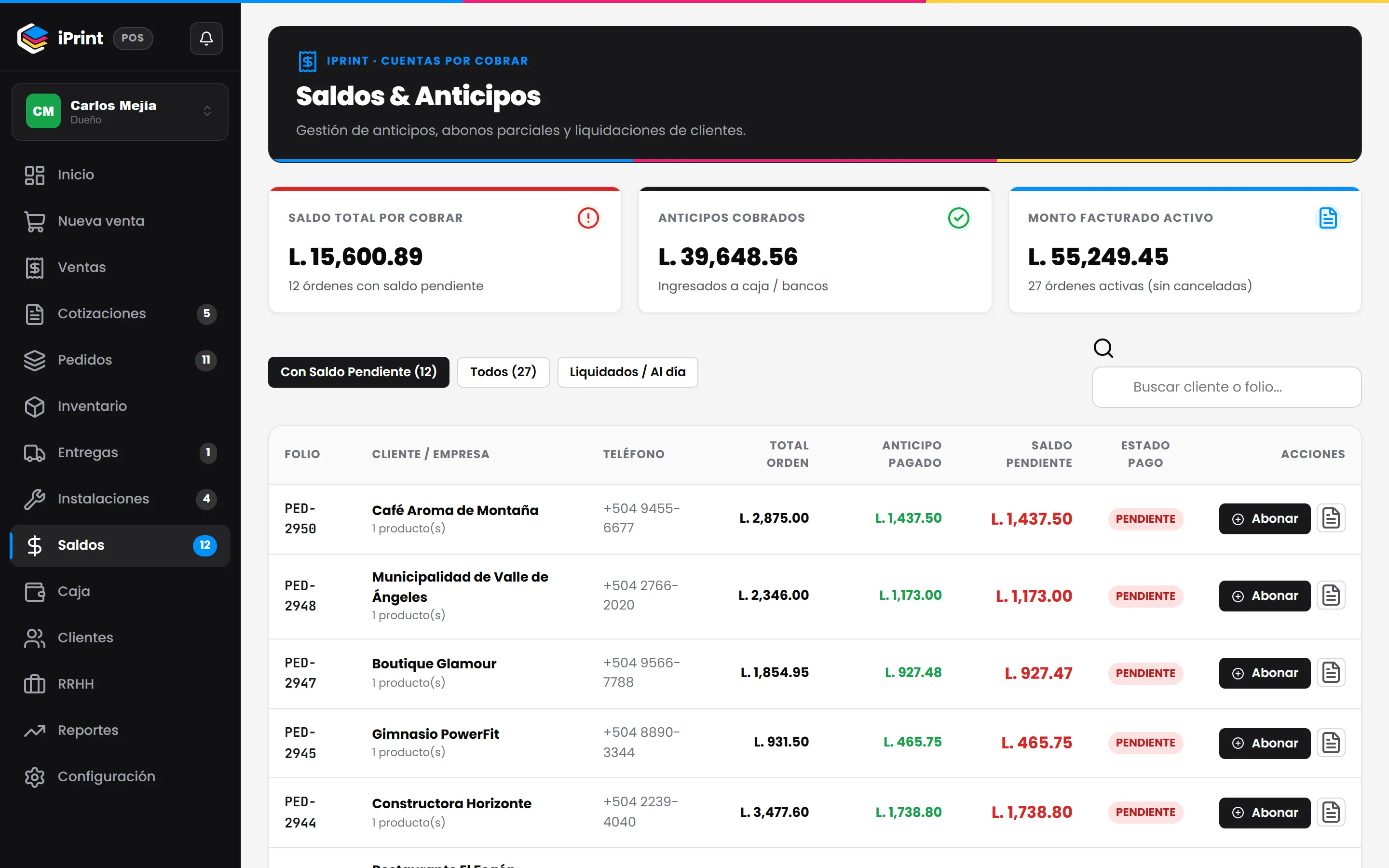Go to Nueva venta
The image size is (1389, 868).
coord(120,222)
